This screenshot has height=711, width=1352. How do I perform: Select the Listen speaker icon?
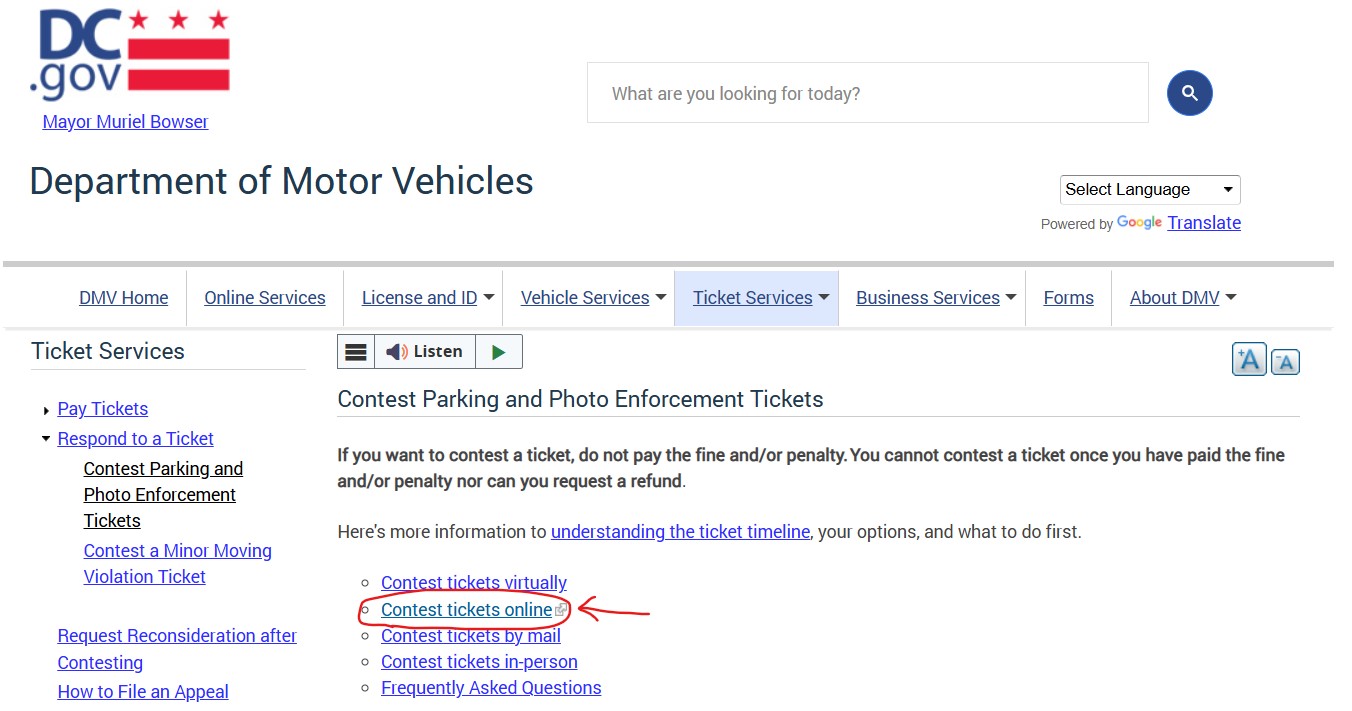[397, 351]
